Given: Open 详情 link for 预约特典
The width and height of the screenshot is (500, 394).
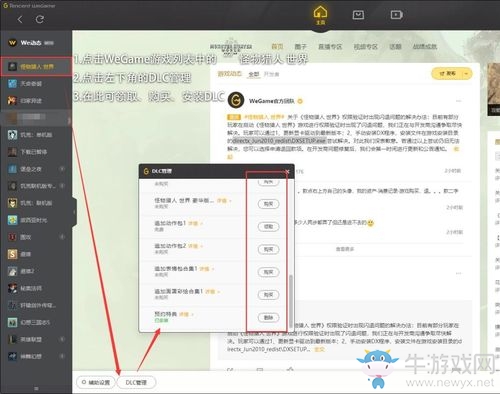Looking at the screenshot, I should 186,314.
